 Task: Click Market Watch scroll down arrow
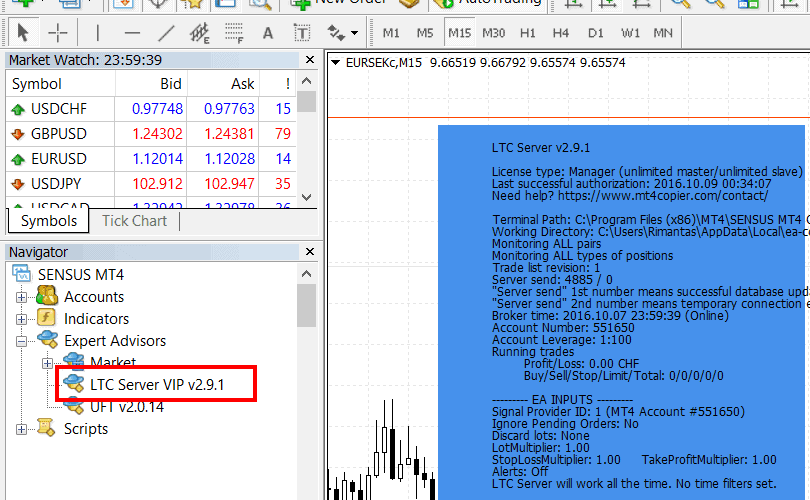point(306,197)
